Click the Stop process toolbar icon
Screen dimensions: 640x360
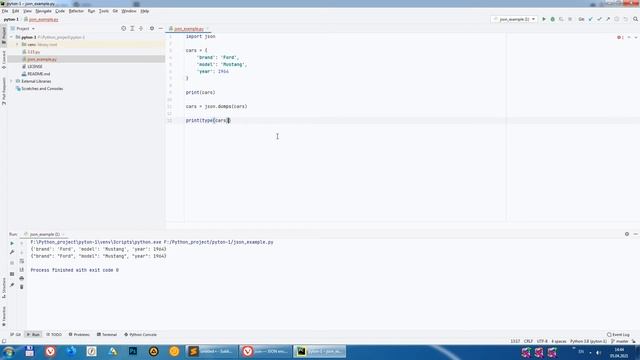(570, 19)
